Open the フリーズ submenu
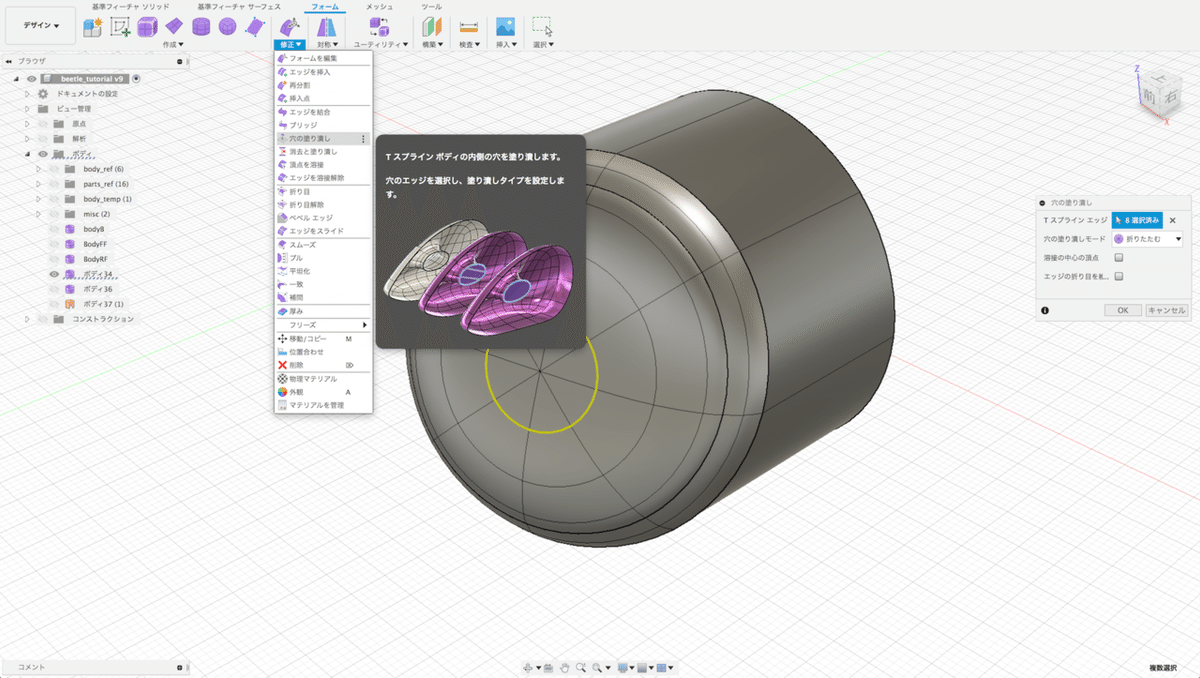This screenshot has height=678, width=1200. pyautogui.click(x=323, y=325)
